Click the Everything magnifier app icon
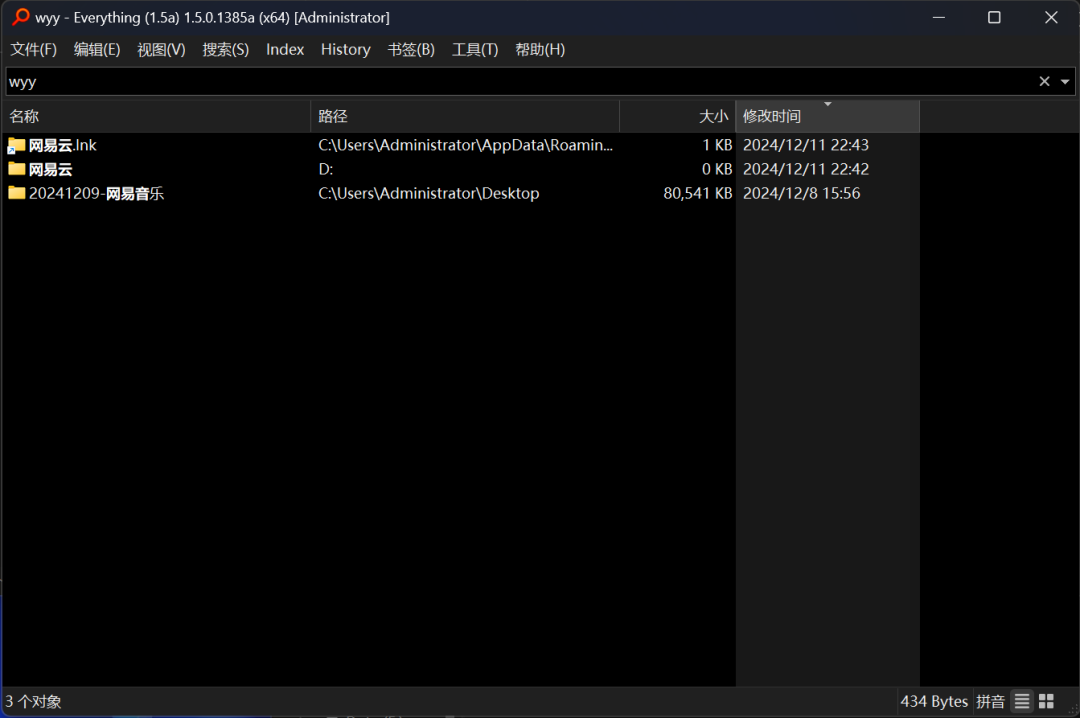Screen dimensions: 1080x718 pos(21,17)
